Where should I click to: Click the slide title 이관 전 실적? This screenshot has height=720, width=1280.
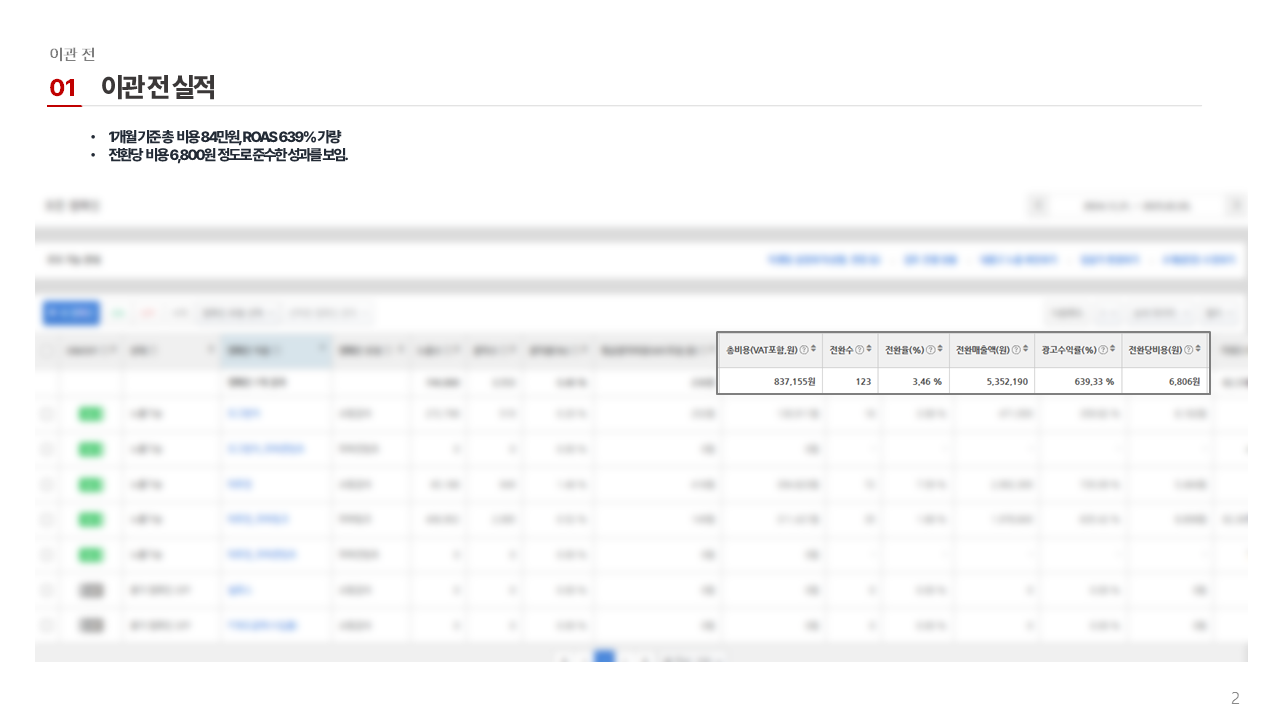point(158,88)
